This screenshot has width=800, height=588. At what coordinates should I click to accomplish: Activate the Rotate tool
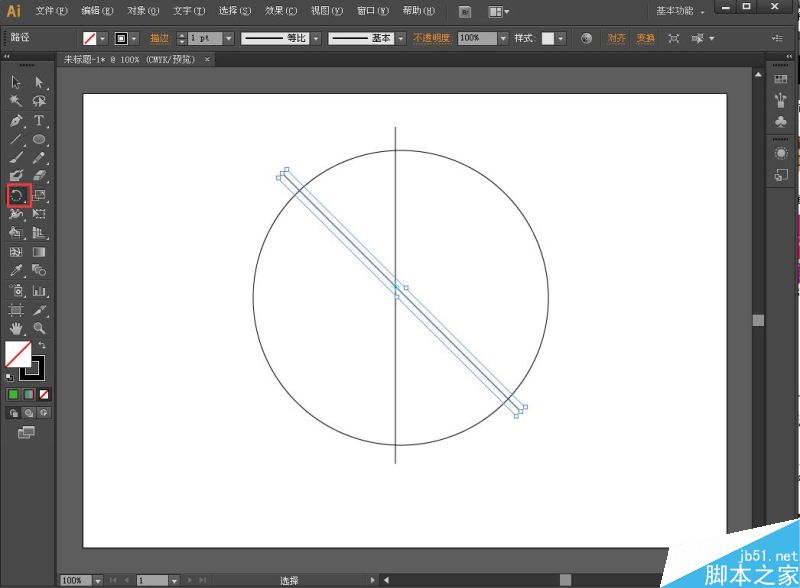click(18, 195)
